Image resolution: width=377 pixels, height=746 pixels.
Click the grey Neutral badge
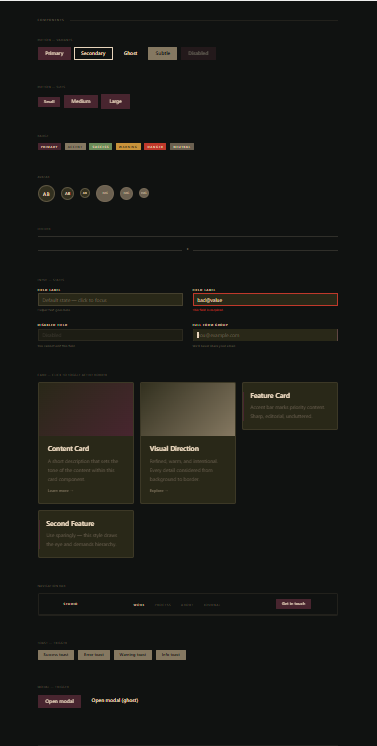pos(182,147)
